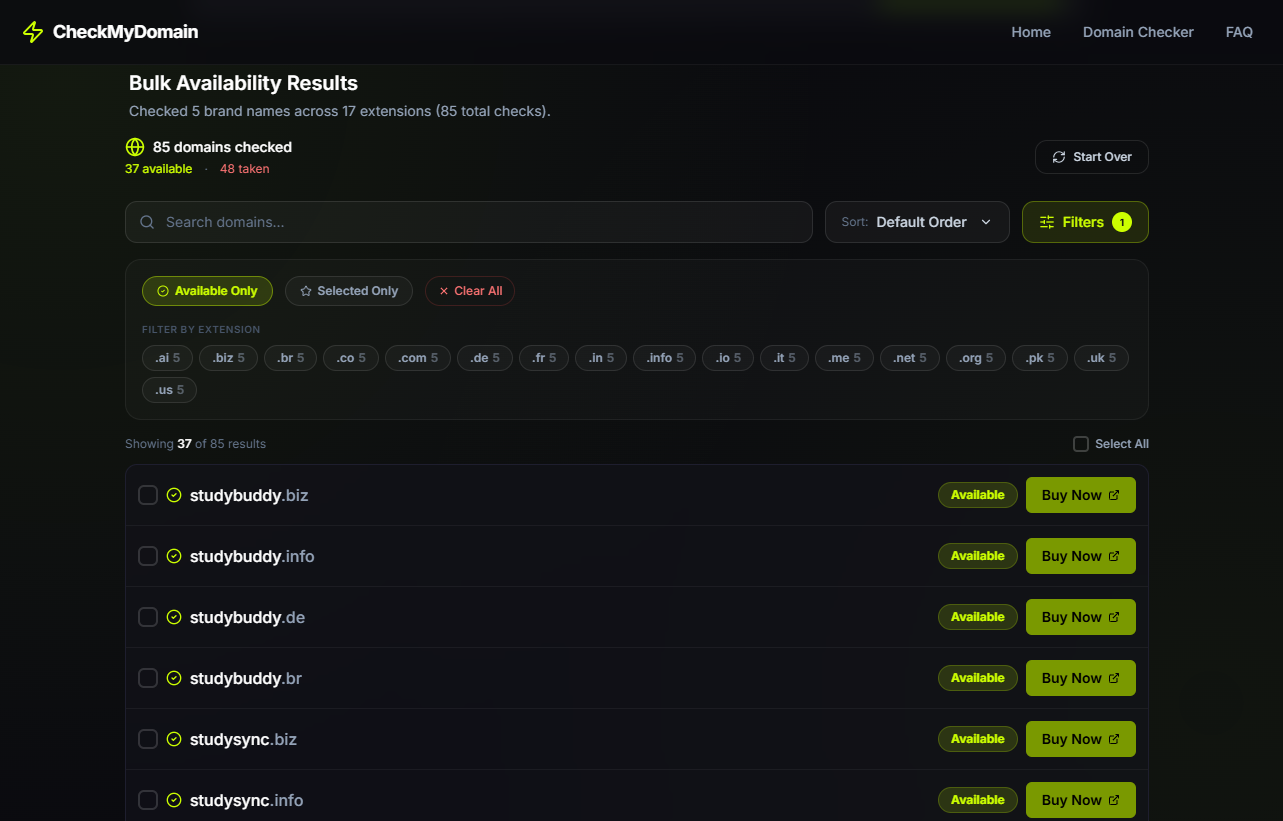Toggle the Available Only filter
1283x821 pixels.
[207, 291]
